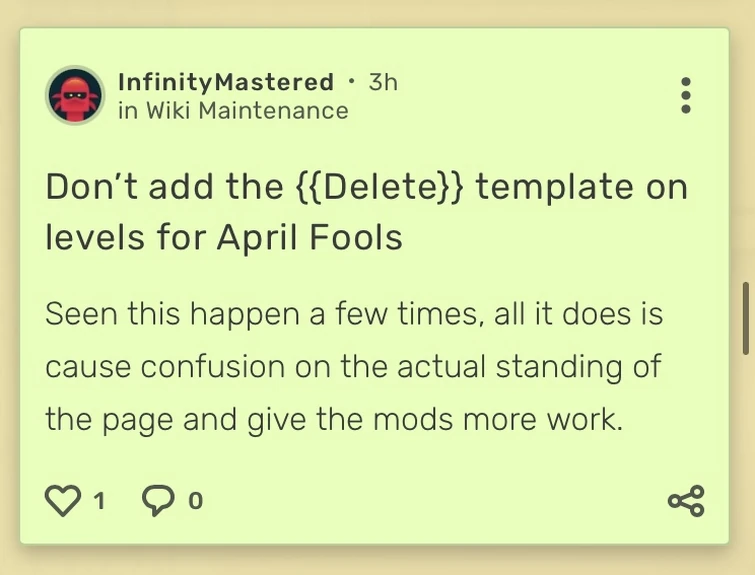Like the post with the heart icon
This screenshot has height=575, width=755.
point(62,500)
